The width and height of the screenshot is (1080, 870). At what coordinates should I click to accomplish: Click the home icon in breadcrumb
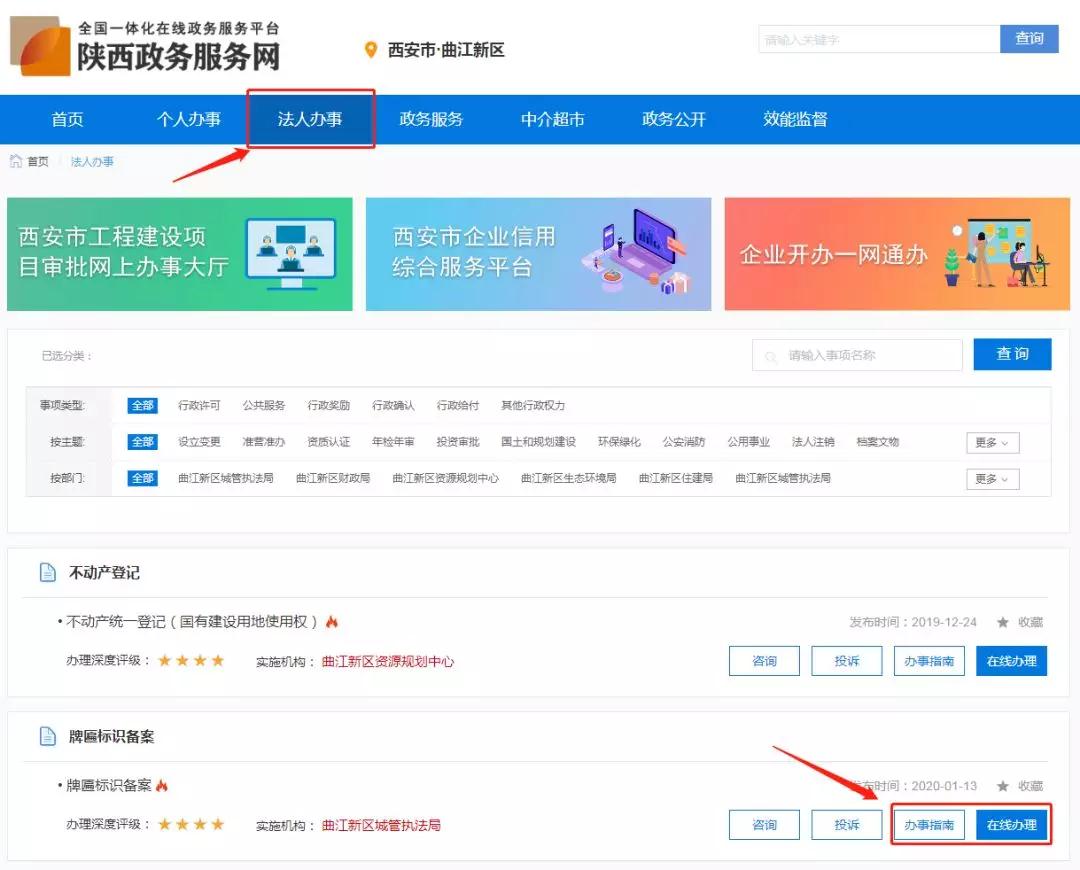coord(16,161)
